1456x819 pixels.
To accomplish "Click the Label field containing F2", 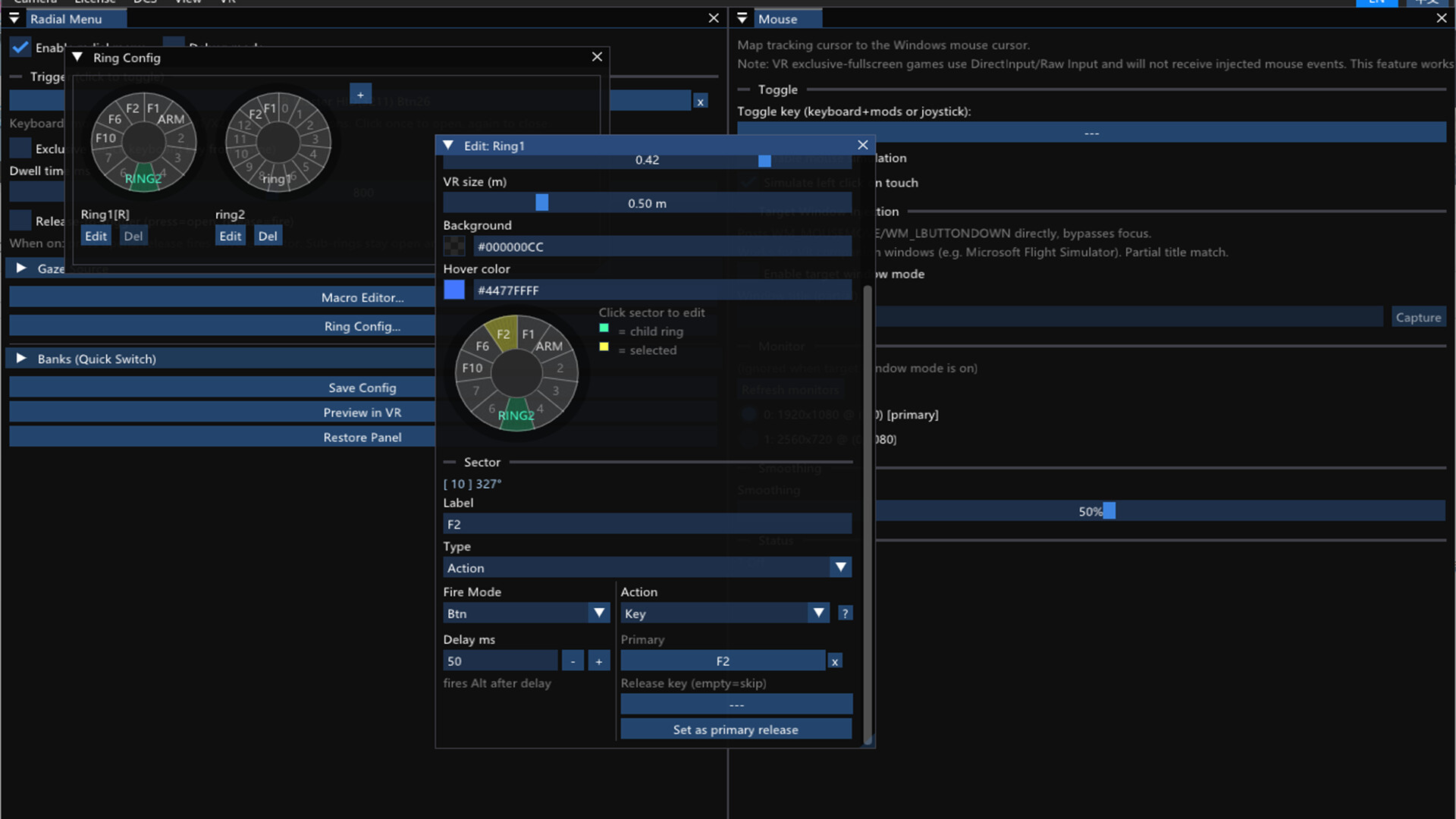I will coord(647,524).
